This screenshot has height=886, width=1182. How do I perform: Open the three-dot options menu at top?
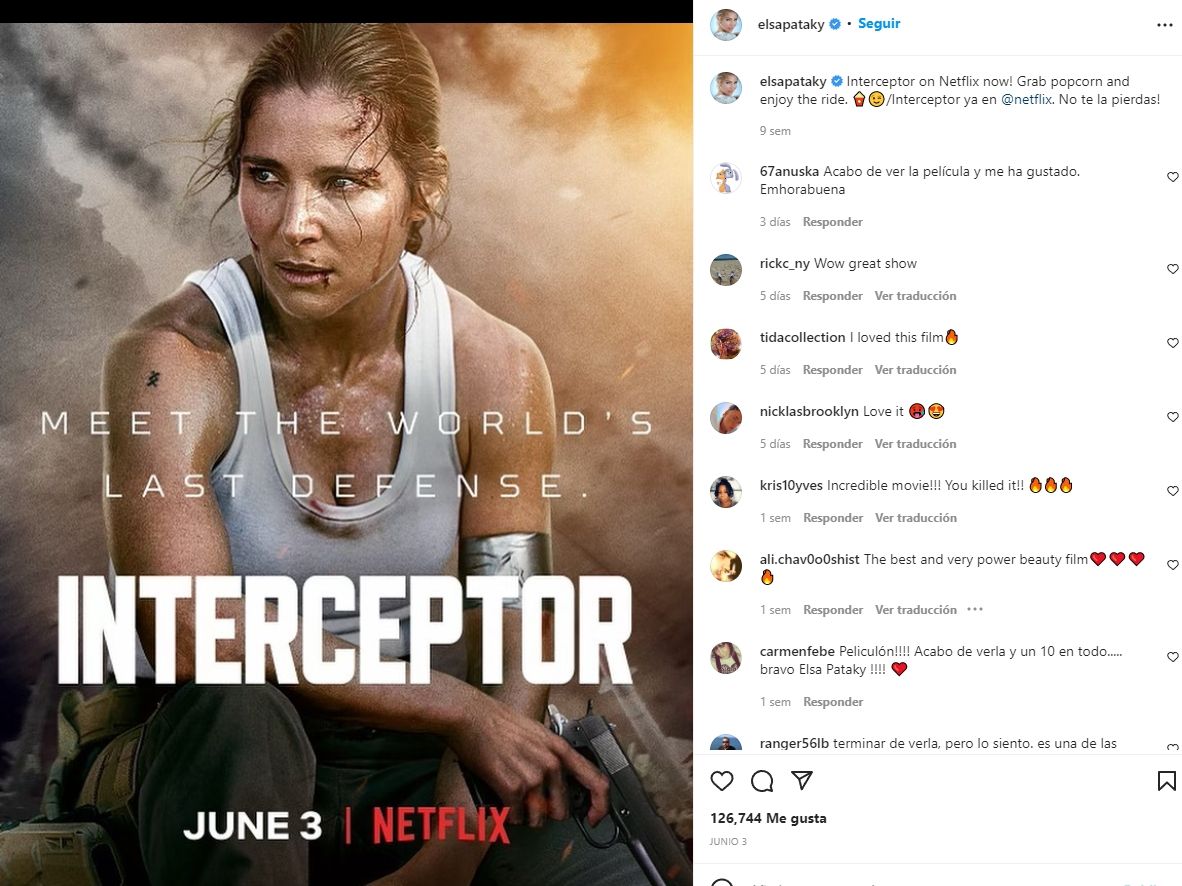click(x=1165, y=25)
